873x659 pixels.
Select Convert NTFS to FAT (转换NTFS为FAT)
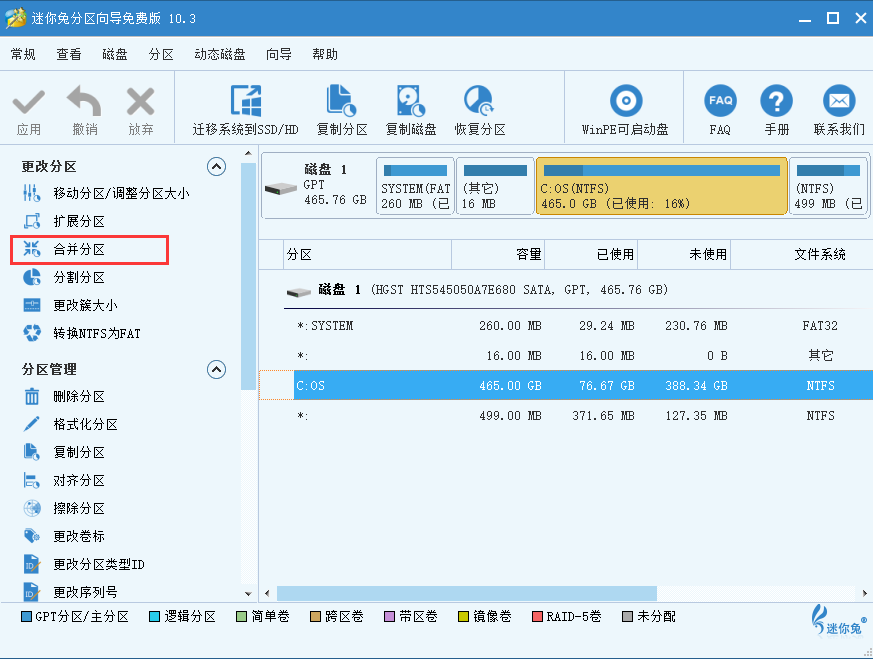[81, 333]
